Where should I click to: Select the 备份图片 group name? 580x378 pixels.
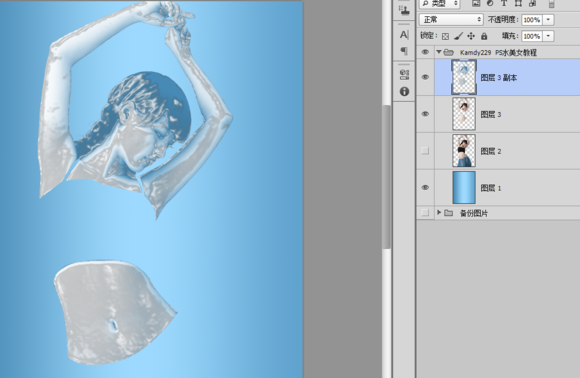[x=473, y=213]
